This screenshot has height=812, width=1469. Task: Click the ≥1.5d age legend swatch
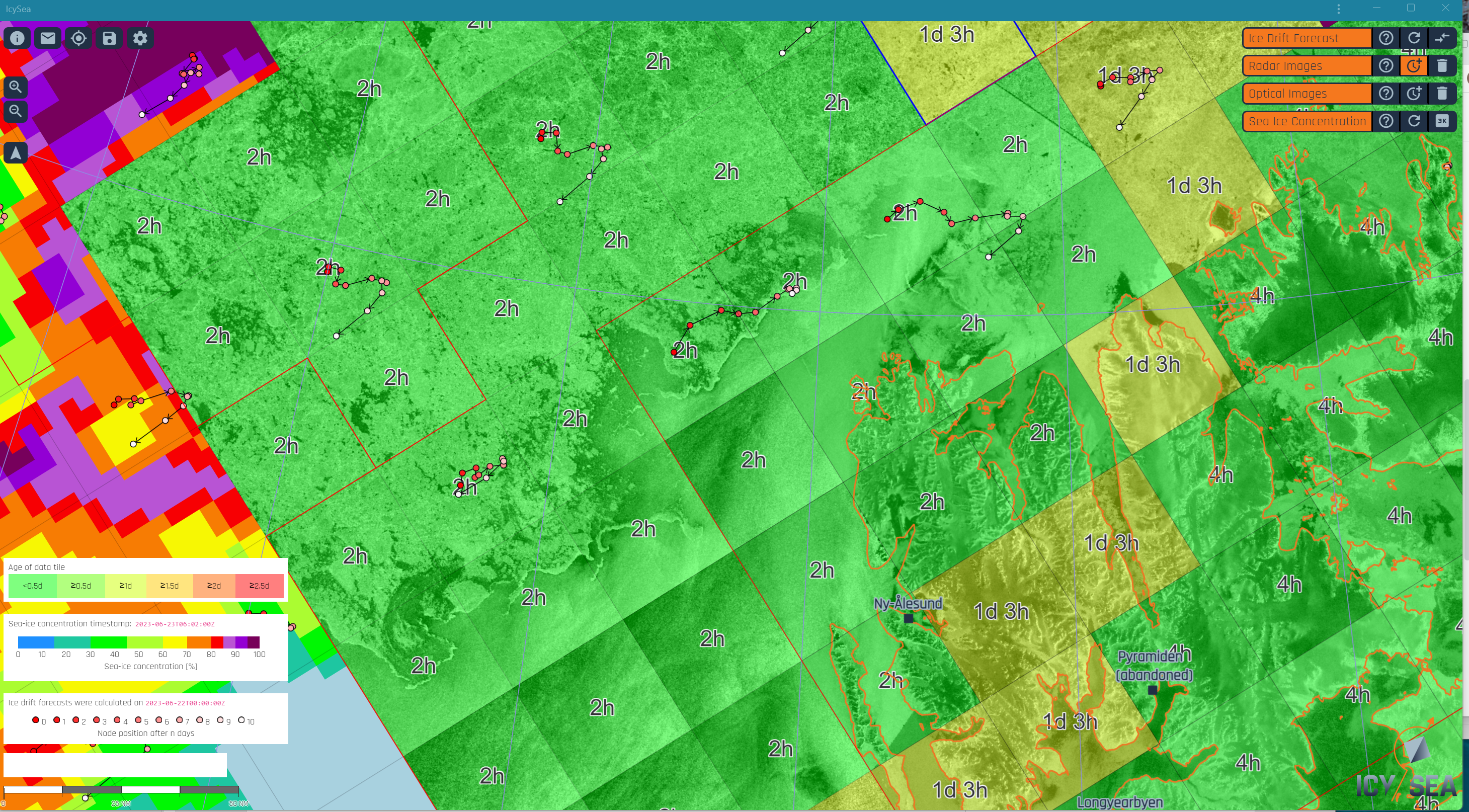(x=170, y=586)
